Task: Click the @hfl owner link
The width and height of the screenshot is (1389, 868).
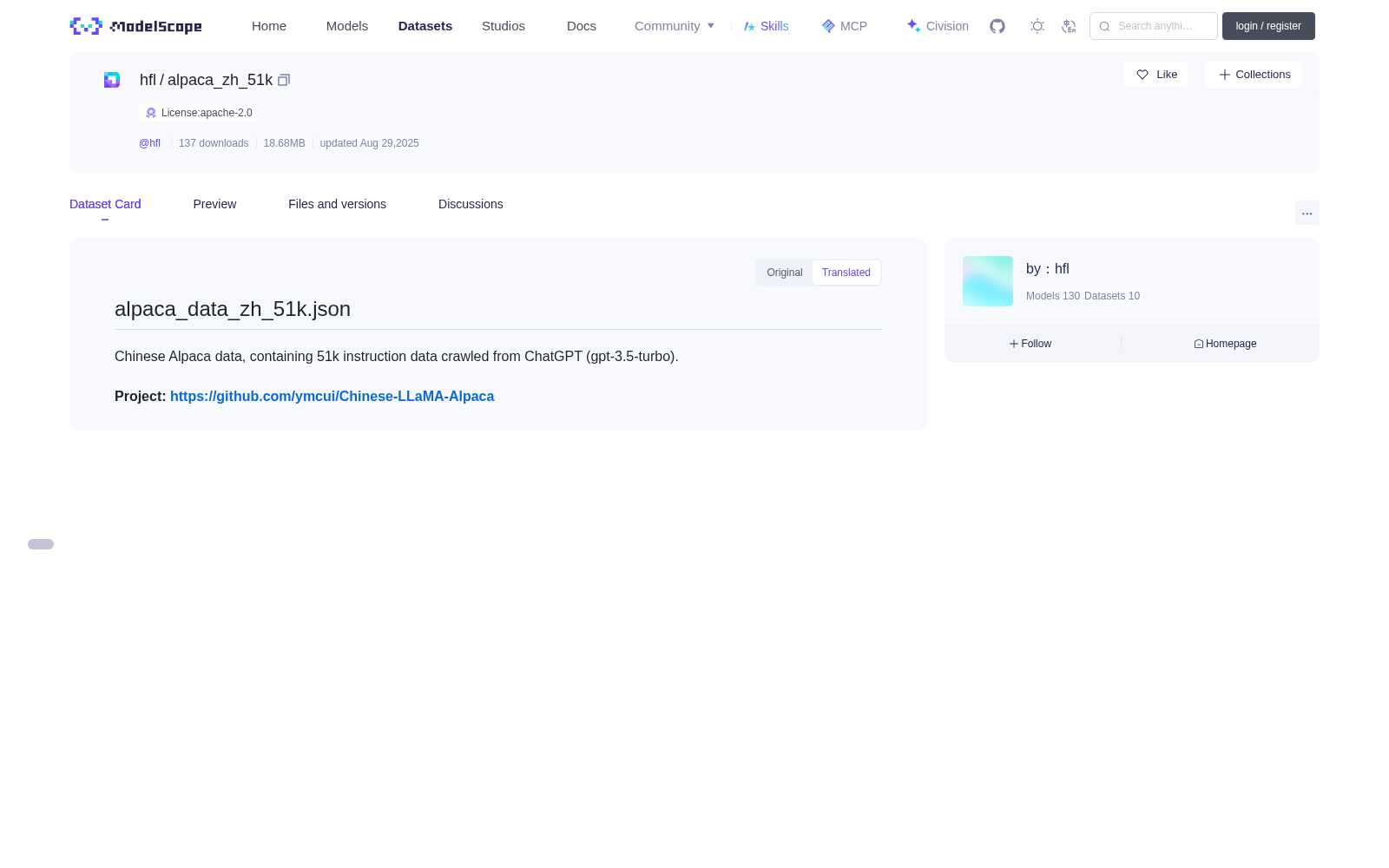Action: 149,143
